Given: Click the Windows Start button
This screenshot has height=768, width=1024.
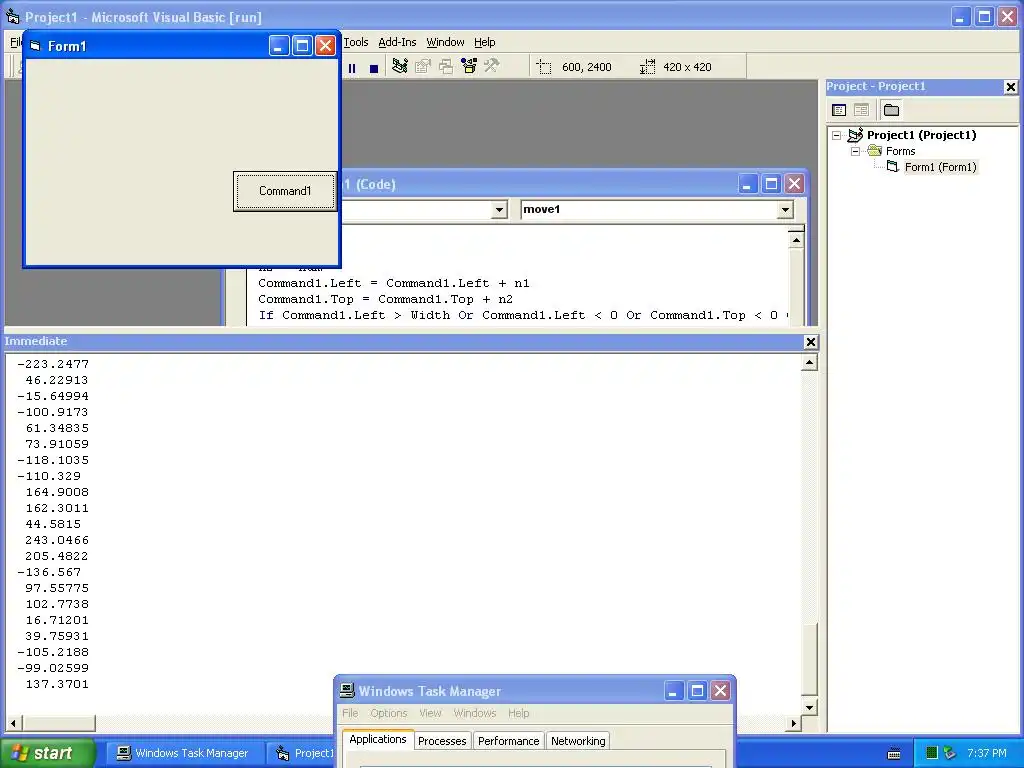Looking at the screenshot, I should tap(47, 753).
